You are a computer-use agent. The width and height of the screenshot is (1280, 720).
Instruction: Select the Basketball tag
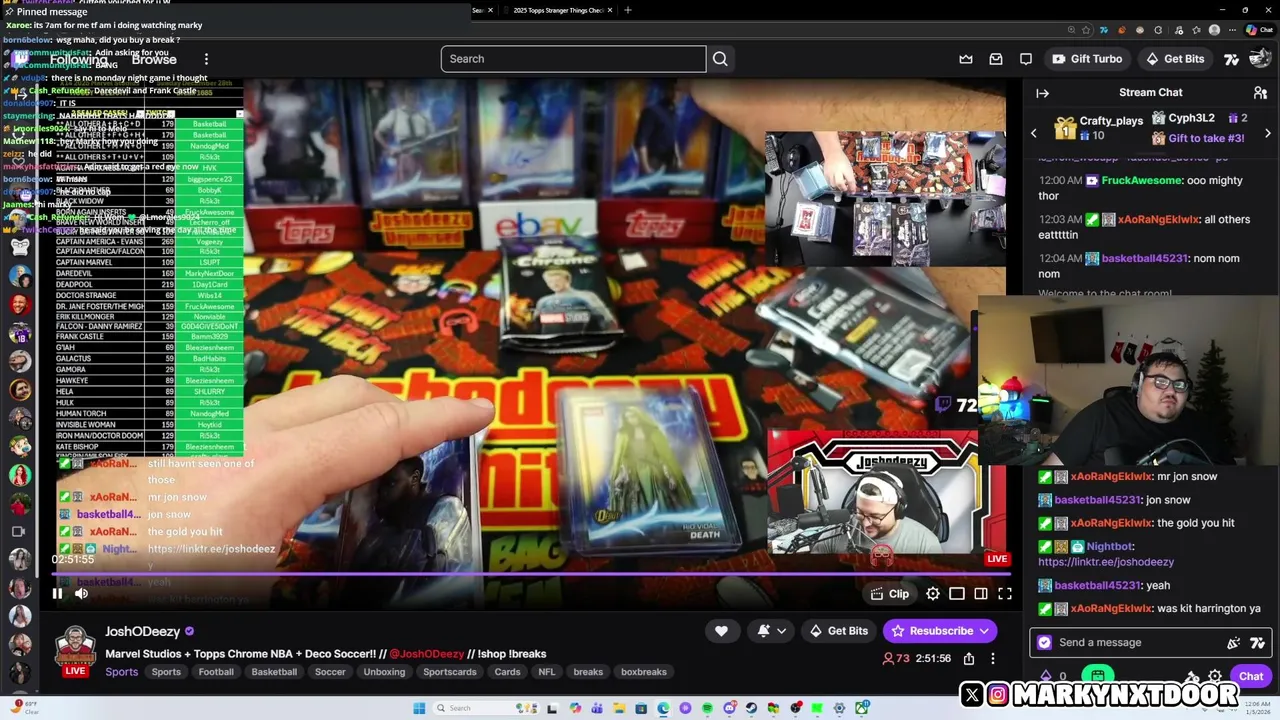click(x=274, y=672)
